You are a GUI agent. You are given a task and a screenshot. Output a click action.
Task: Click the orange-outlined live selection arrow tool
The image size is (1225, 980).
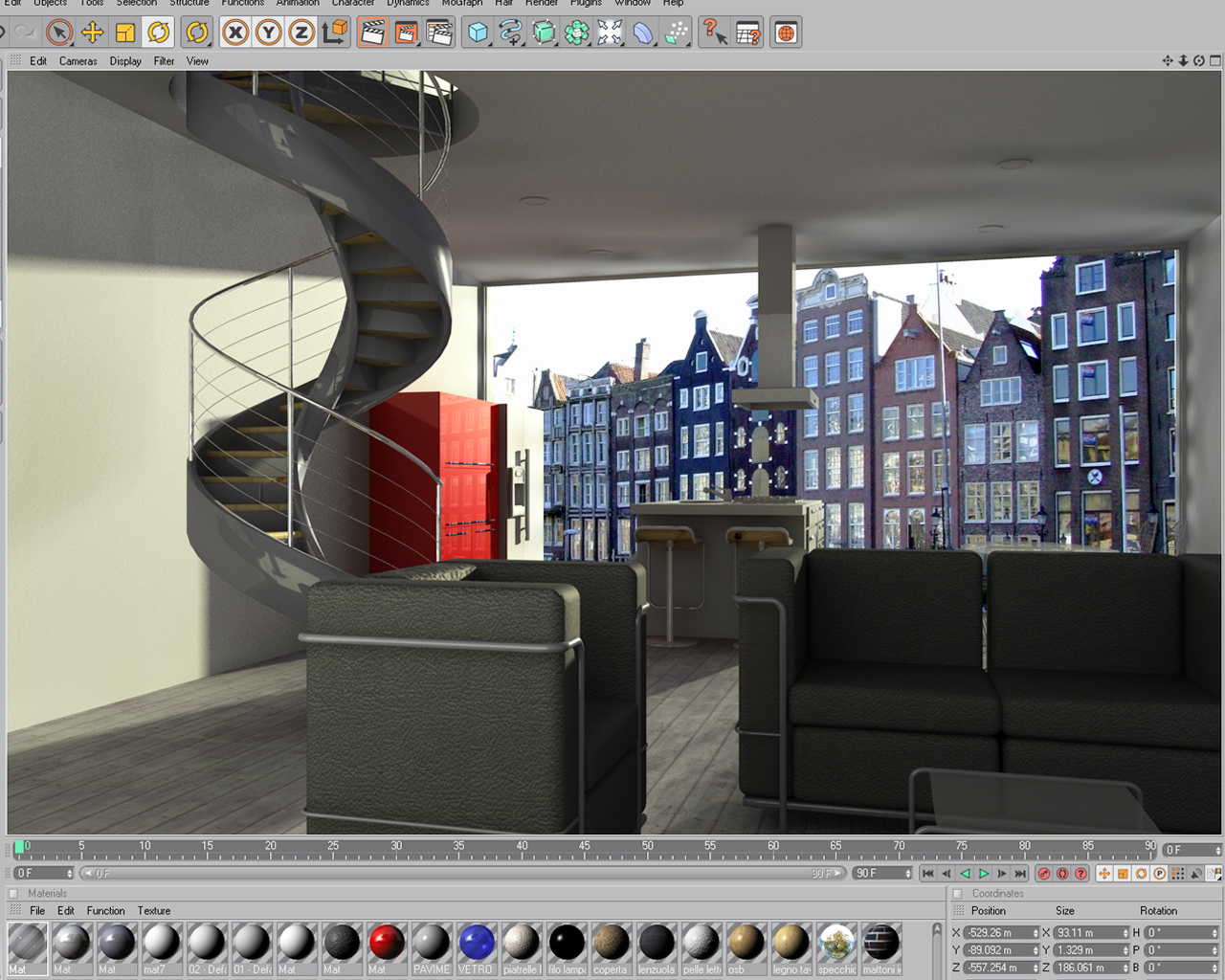coord(59,33)
